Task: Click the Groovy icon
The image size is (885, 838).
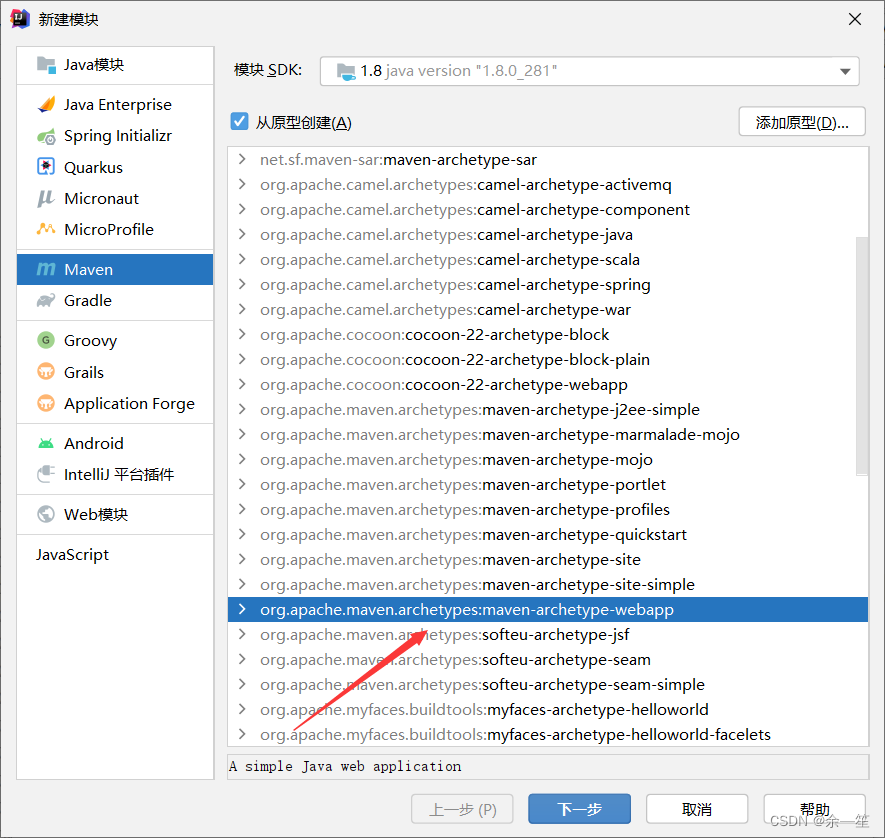Action: (46, 340)
